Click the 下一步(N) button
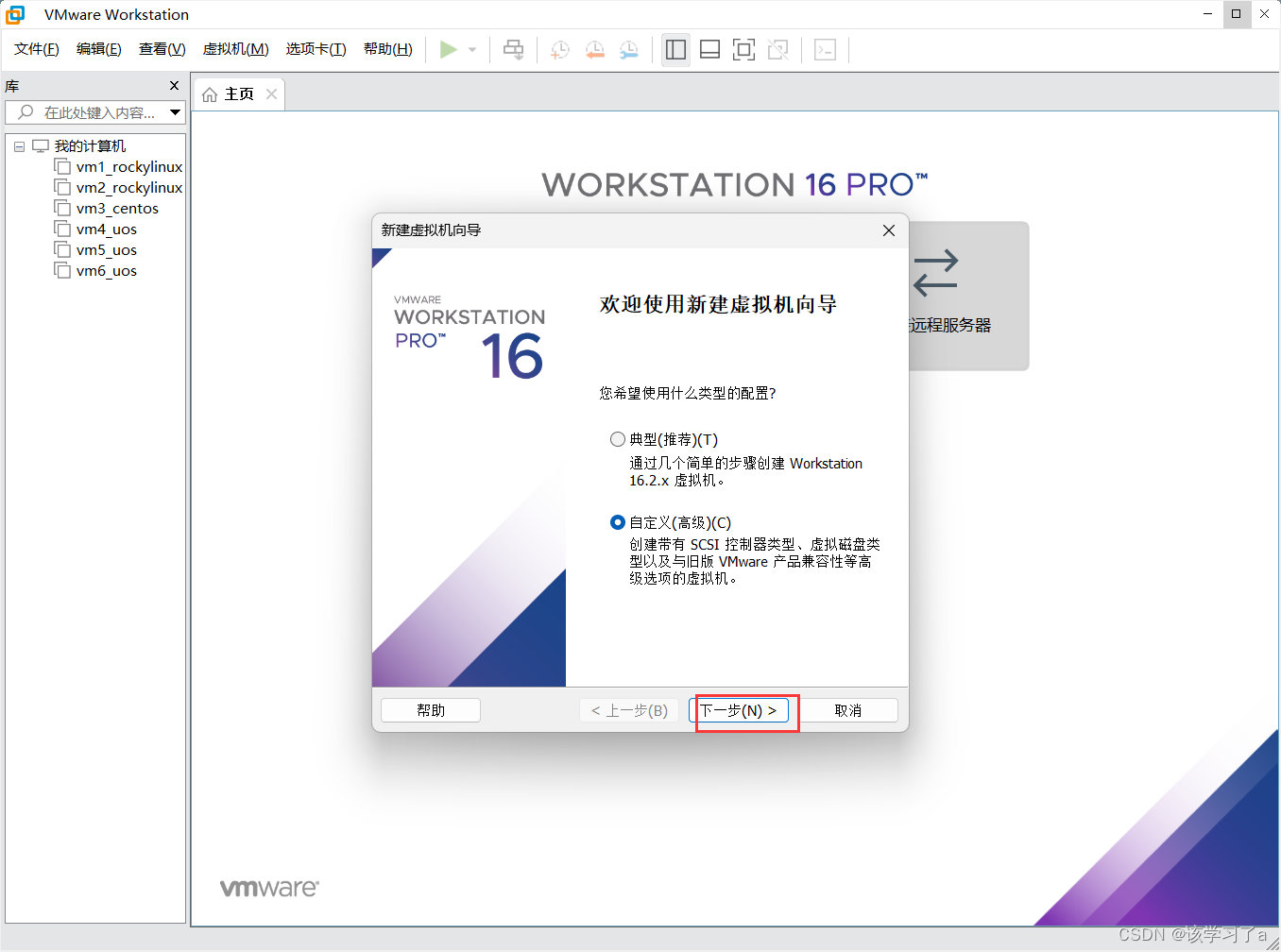Viewport: 1281px width, 952px height. point(739,710)
